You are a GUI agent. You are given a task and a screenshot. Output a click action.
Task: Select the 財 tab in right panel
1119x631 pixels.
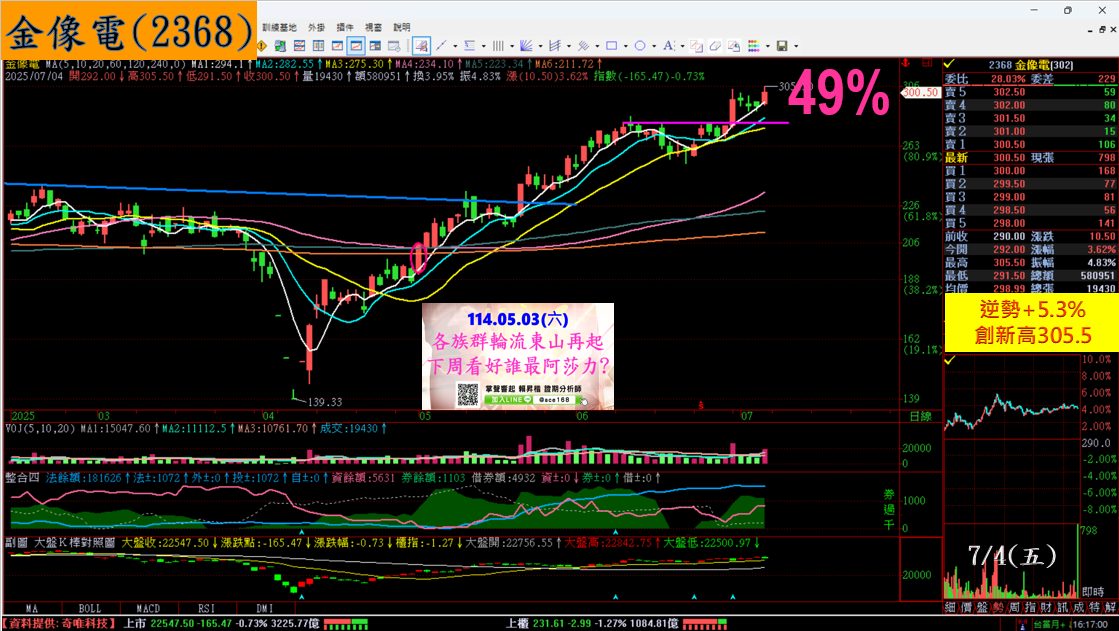[x=1046, y=607]
